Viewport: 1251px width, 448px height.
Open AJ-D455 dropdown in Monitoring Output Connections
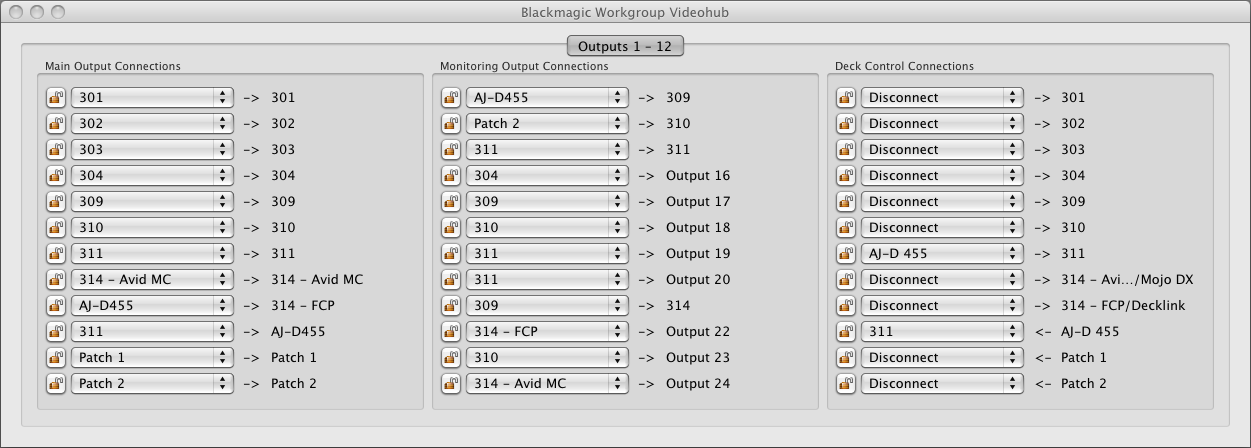click(547, 98)
